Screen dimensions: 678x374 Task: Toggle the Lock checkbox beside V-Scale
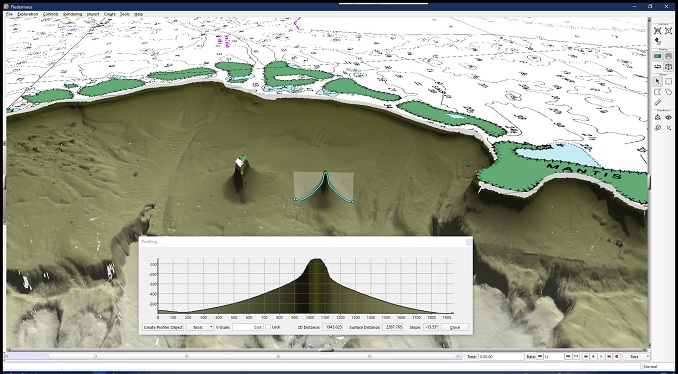click(x=268, y=327)
